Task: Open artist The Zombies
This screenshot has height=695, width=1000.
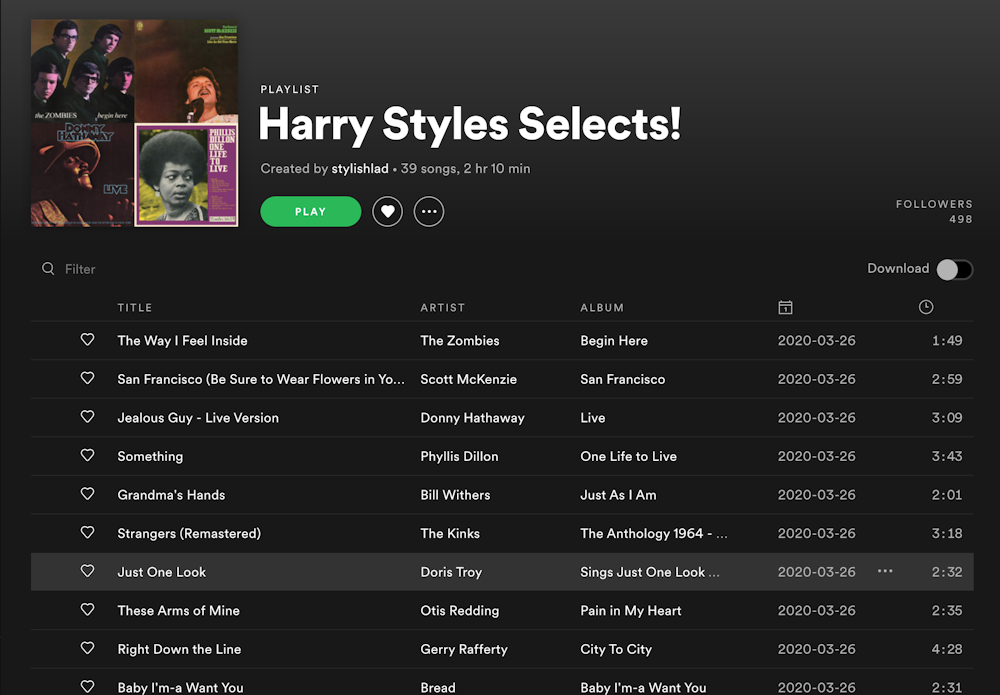Action: [x=460, y=340]
